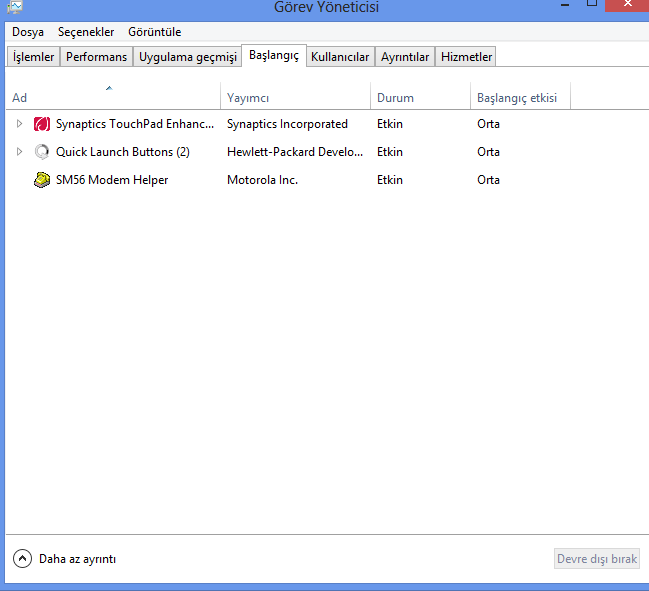
Task: Switch to the İşlemler tab
Action: 33,57
